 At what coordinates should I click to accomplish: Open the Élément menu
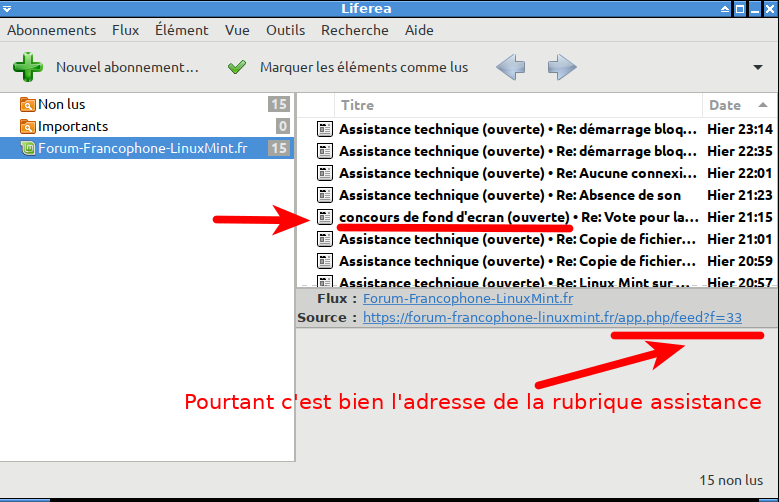click(x=182, y=30)
